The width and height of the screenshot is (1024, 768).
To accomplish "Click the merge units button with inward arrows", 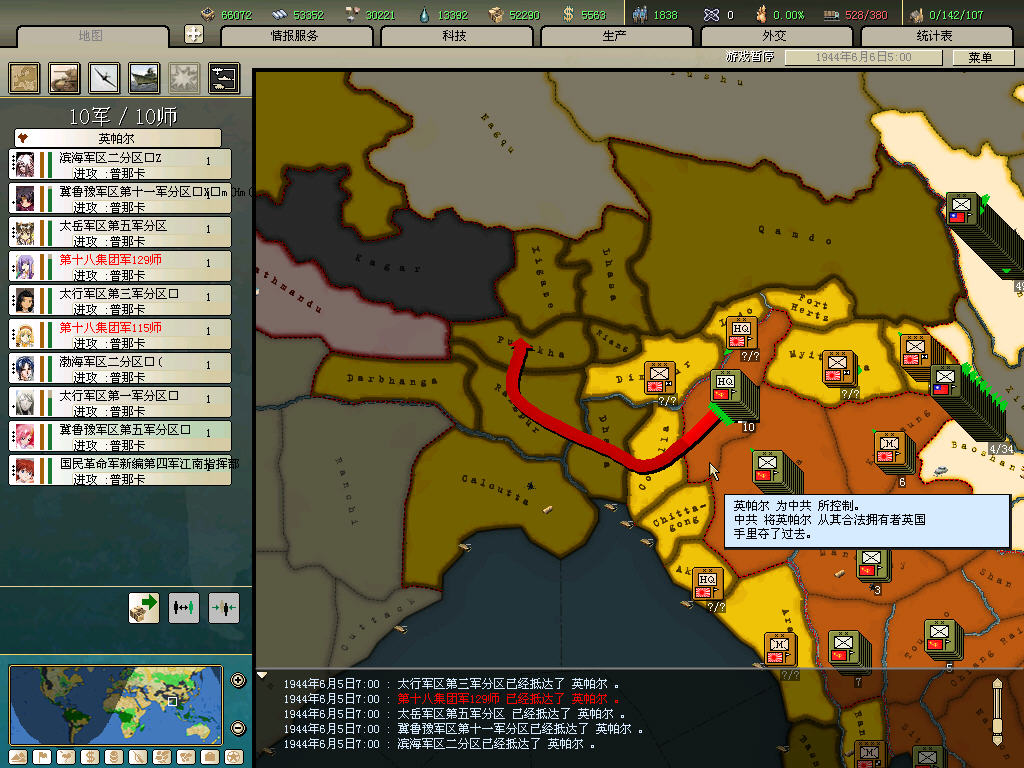I will click(223, 608).
